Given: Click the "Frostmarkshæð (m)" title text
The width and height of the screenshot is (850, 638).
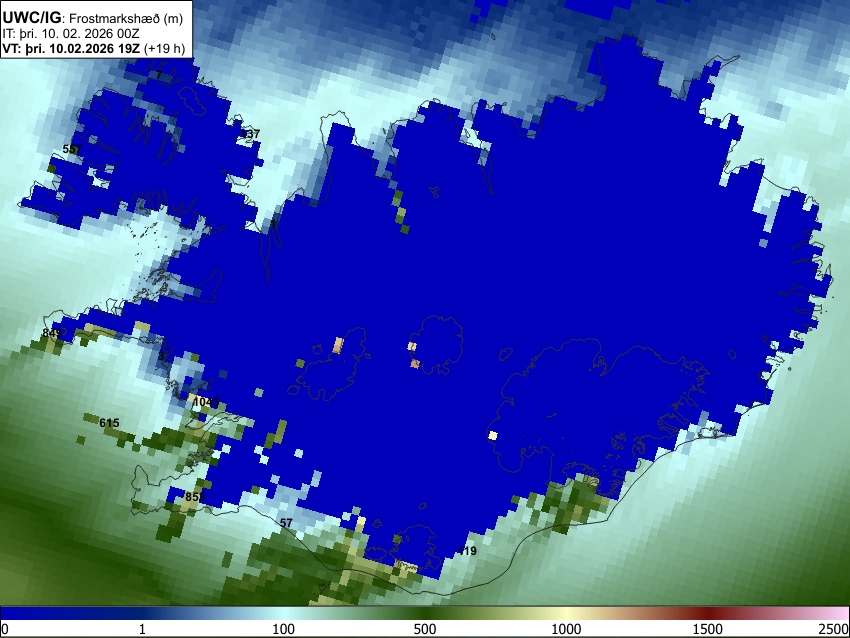Looking at the screenshot, I should [x=126, y=18].
